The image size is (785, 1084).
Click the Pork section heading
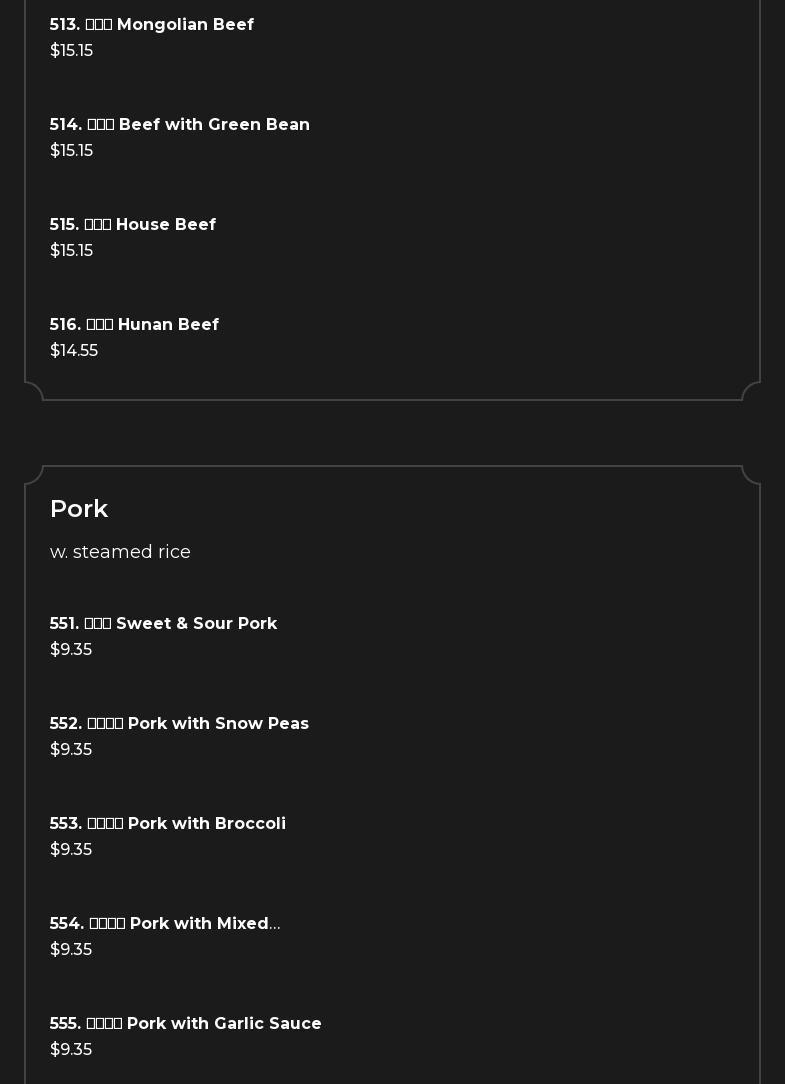coord(79,508)
